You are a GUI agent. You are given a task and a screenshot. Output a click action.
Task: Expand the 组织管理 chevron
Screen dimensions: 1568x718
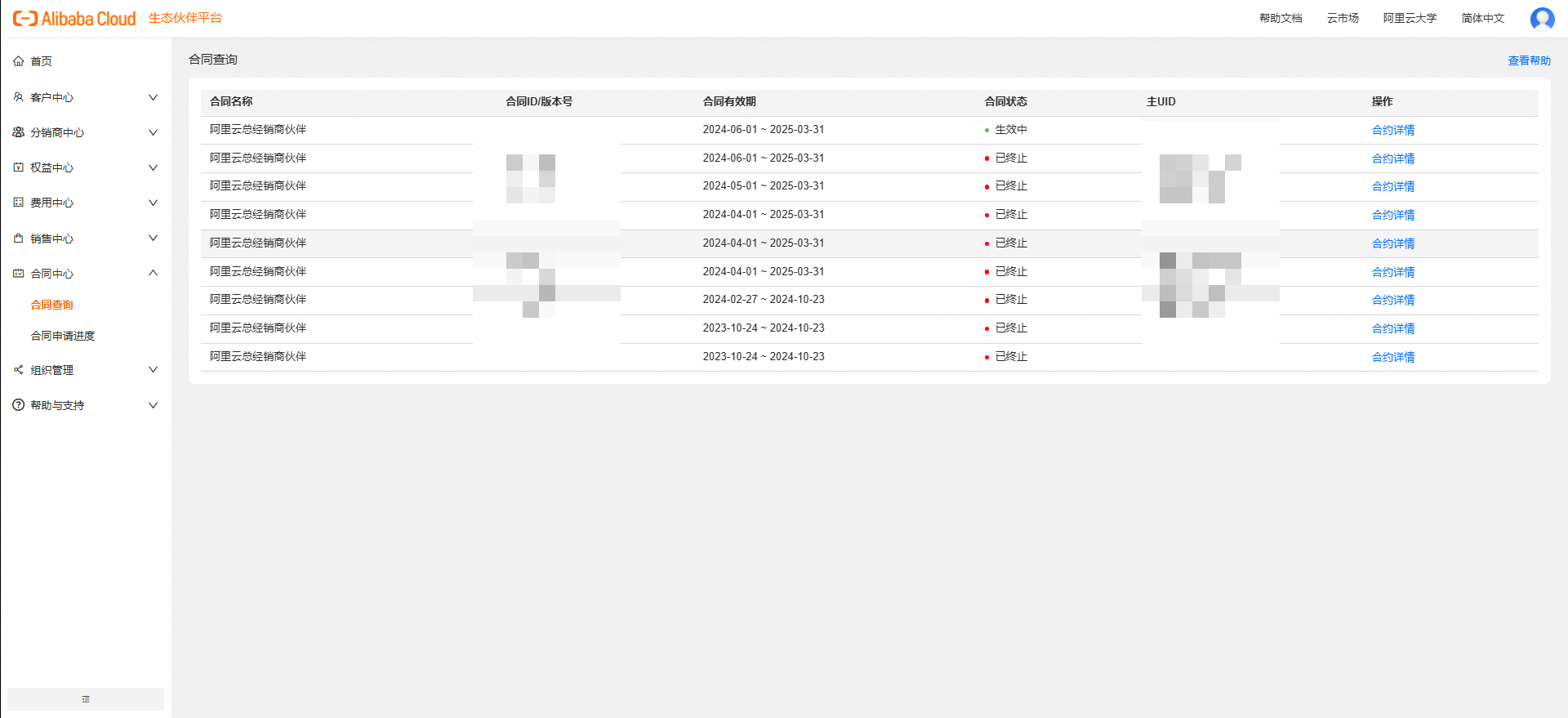click(x=153, y=370)
